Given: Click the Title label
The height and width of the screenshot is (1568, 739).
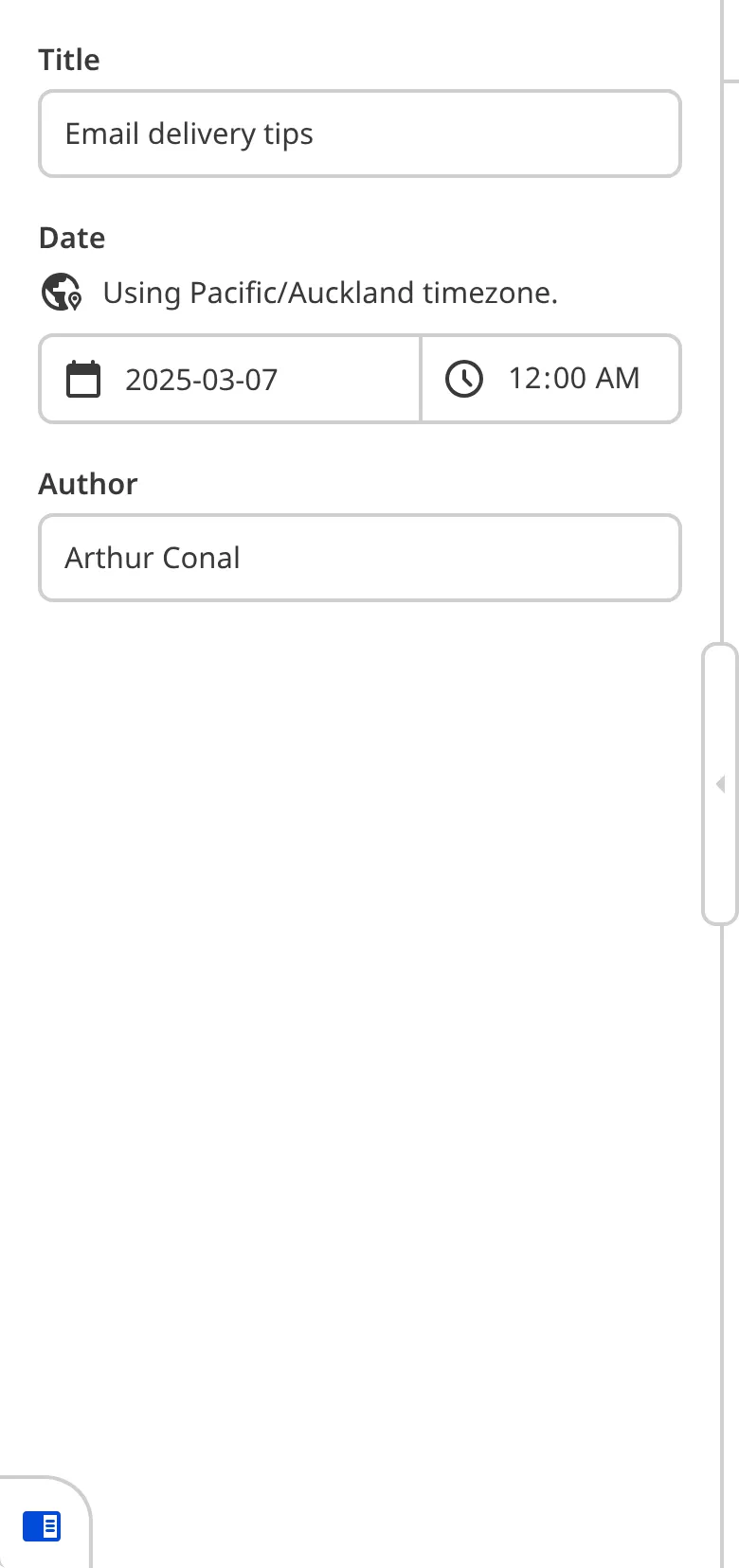Looking at the screenshot, I should coord(69,60).
